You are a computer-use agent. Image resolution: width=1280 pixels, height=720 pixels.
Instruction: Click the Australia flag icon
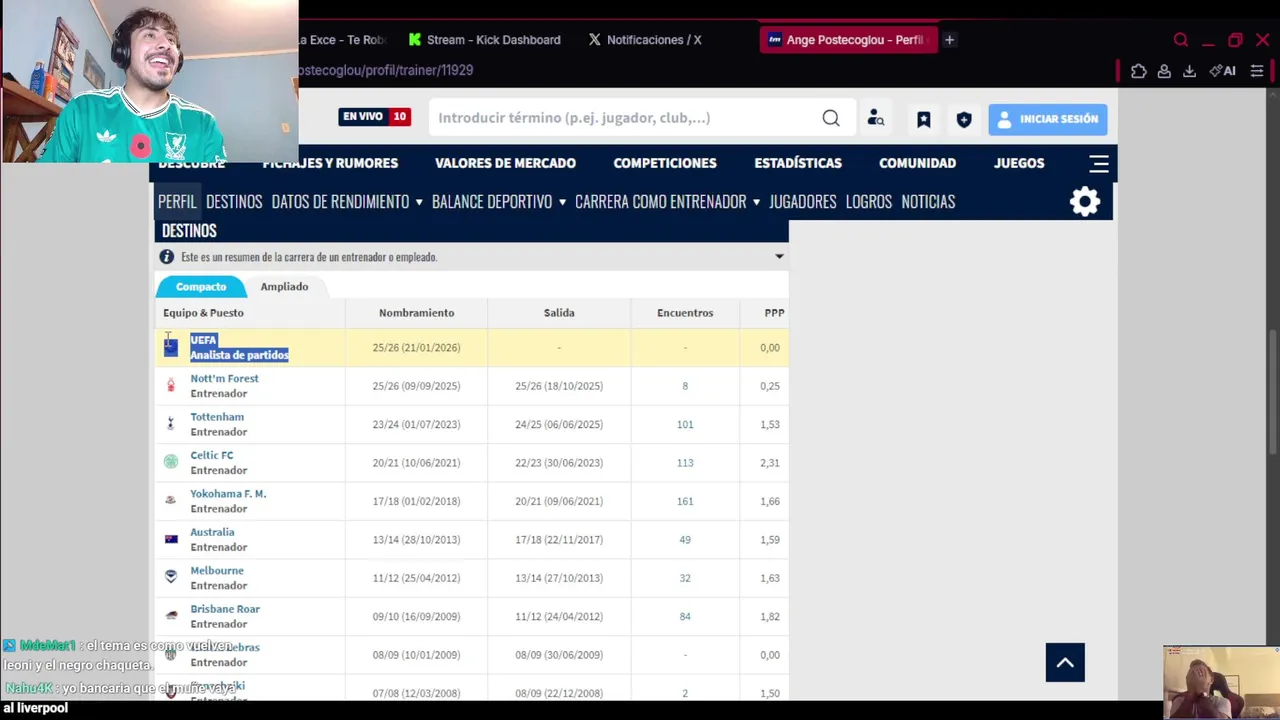(171, 539)
